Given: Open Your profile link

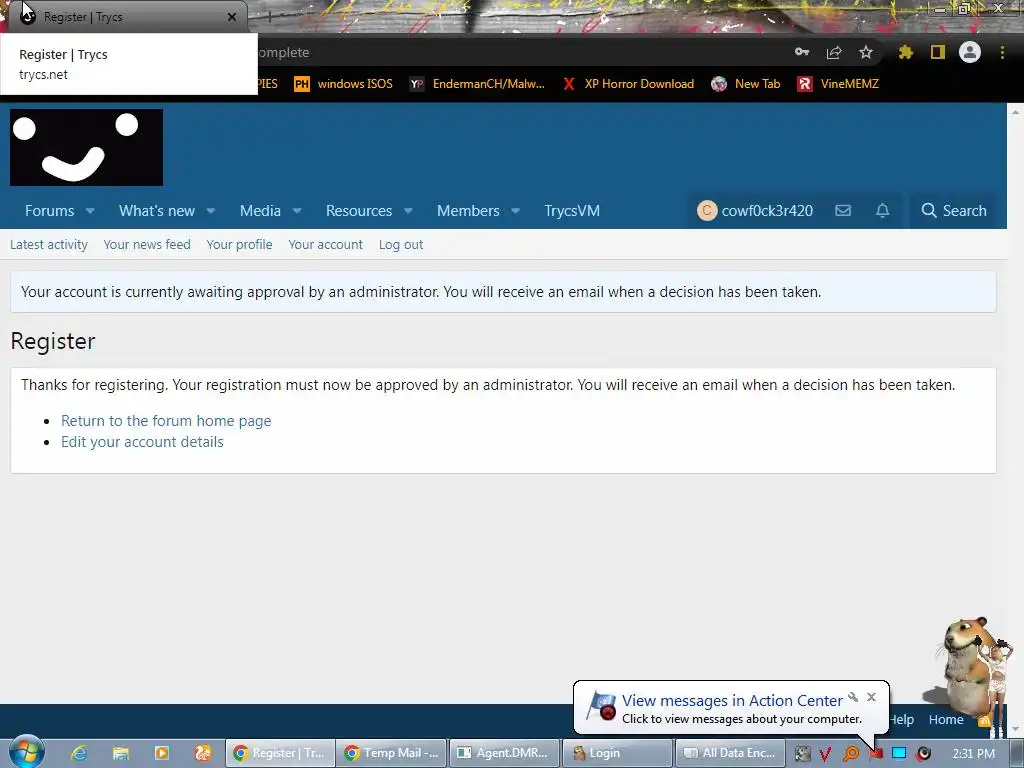Looking at the screenshot, I should [240, 245].
